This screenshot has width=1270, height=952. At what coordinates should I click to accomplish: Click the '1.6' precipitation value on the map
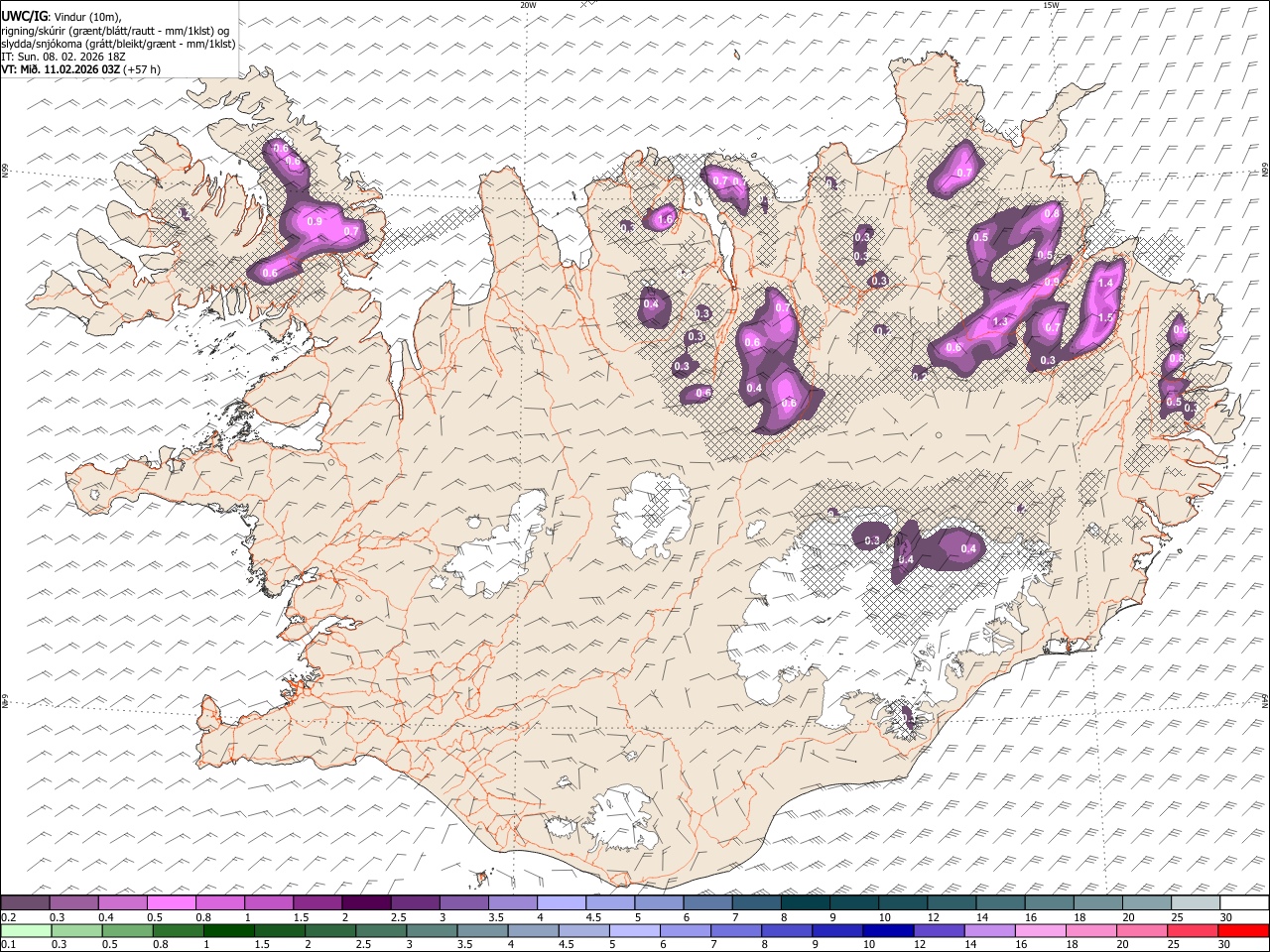666,219
